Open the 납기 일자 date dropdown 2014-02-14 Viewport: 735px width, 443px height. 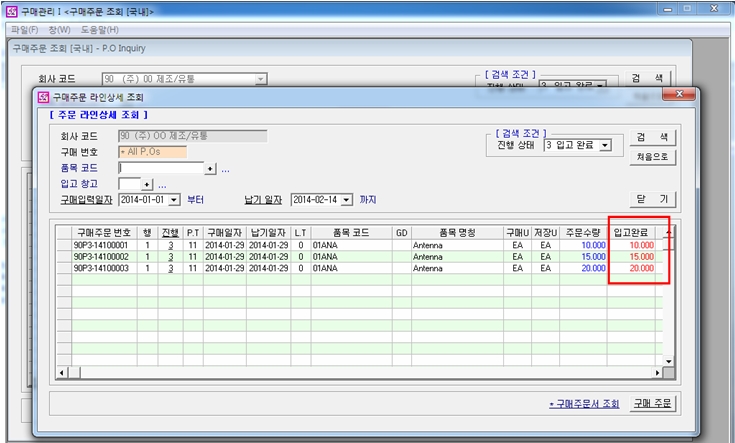click(346, 200)
